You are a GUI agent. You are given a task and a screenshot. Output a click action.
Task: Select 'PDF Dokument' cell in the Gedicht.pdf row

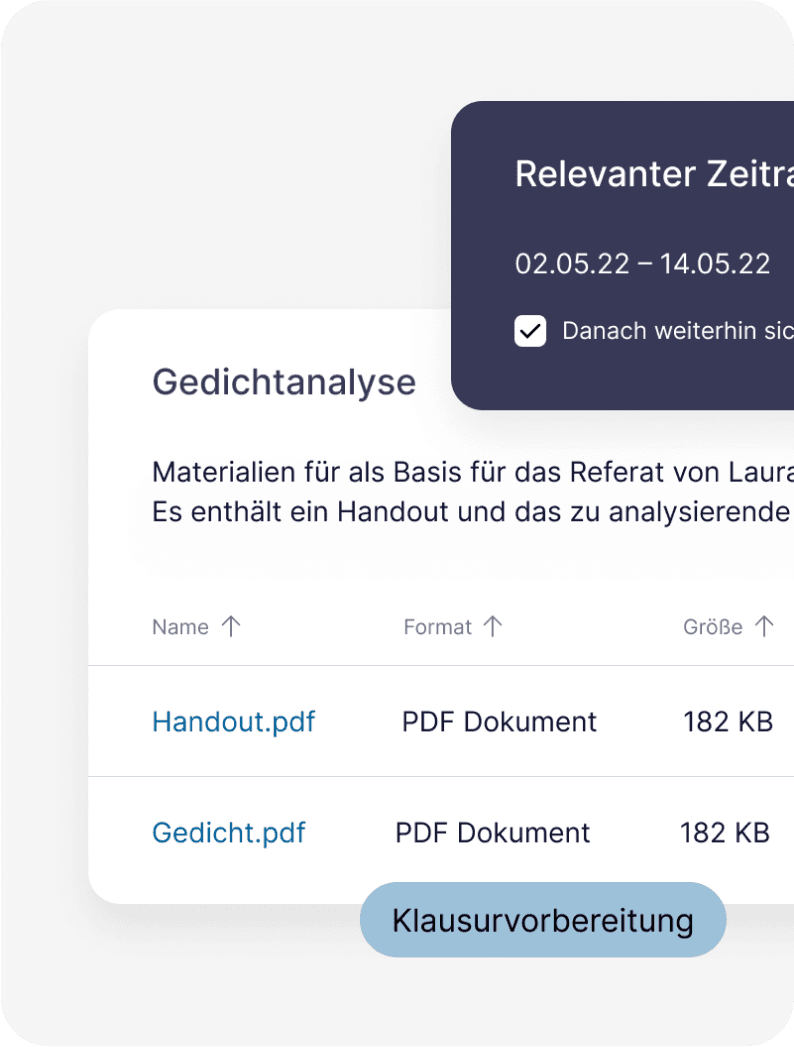492,833
